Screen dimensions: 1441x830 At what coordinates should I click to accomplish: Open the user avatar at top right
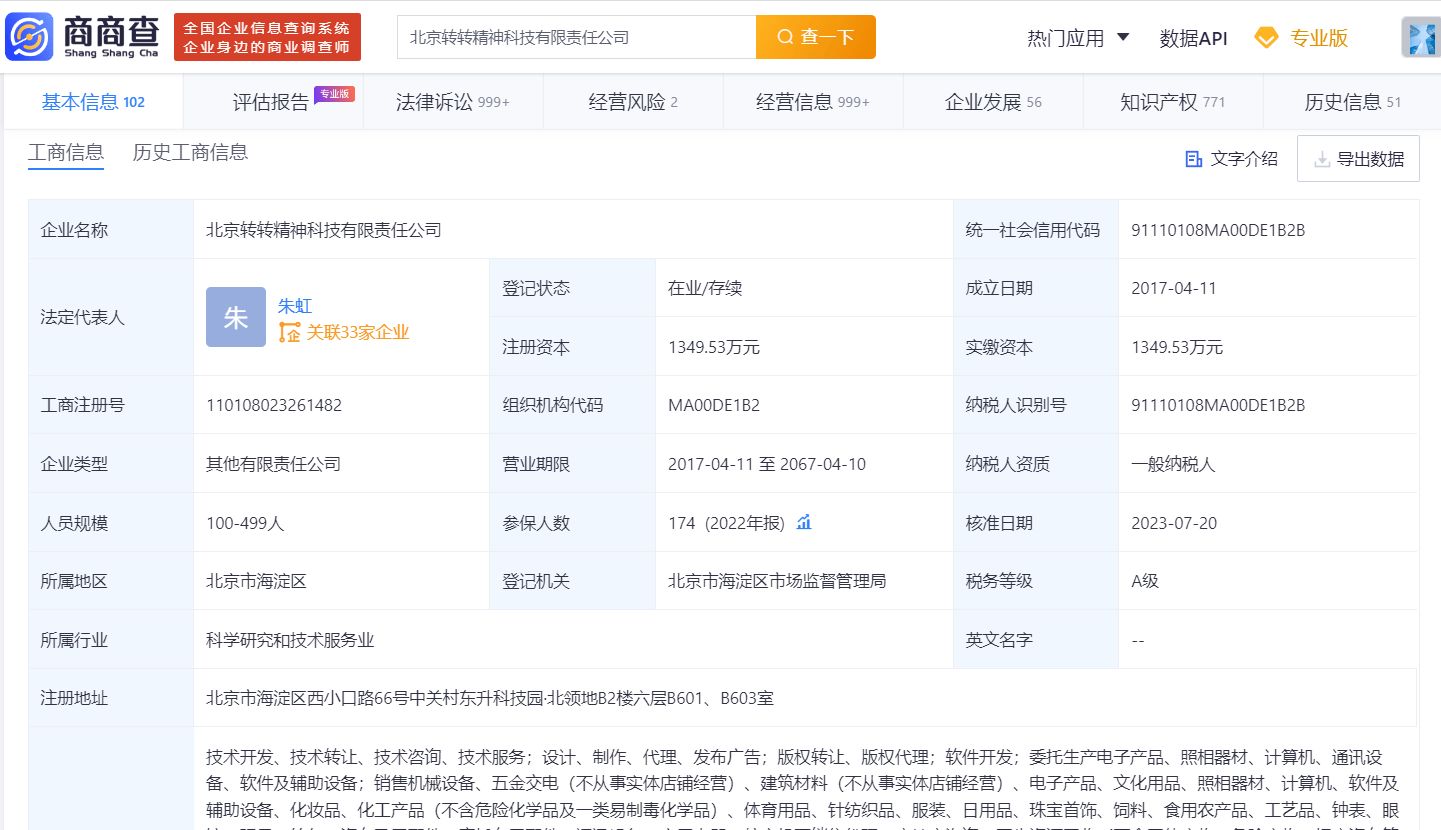pyautogui.click(x=1420, y=37)
